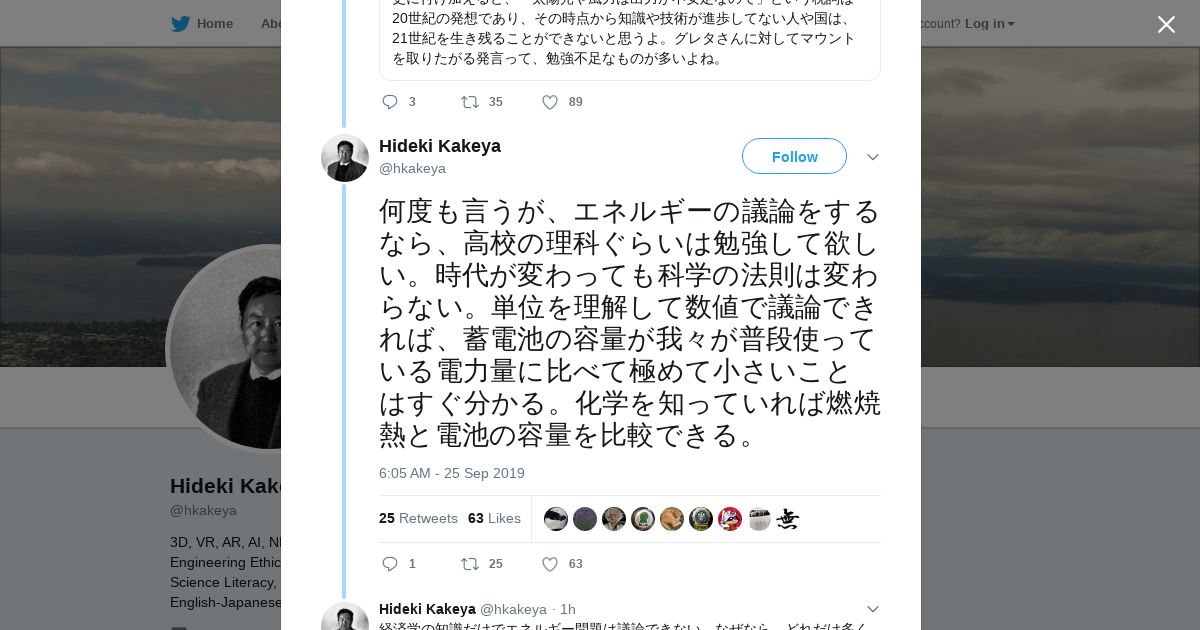Viewport: 1200px width, 630px height.
Task: Like the top tweet with 89 likes
Action: [x=549, y=102]
